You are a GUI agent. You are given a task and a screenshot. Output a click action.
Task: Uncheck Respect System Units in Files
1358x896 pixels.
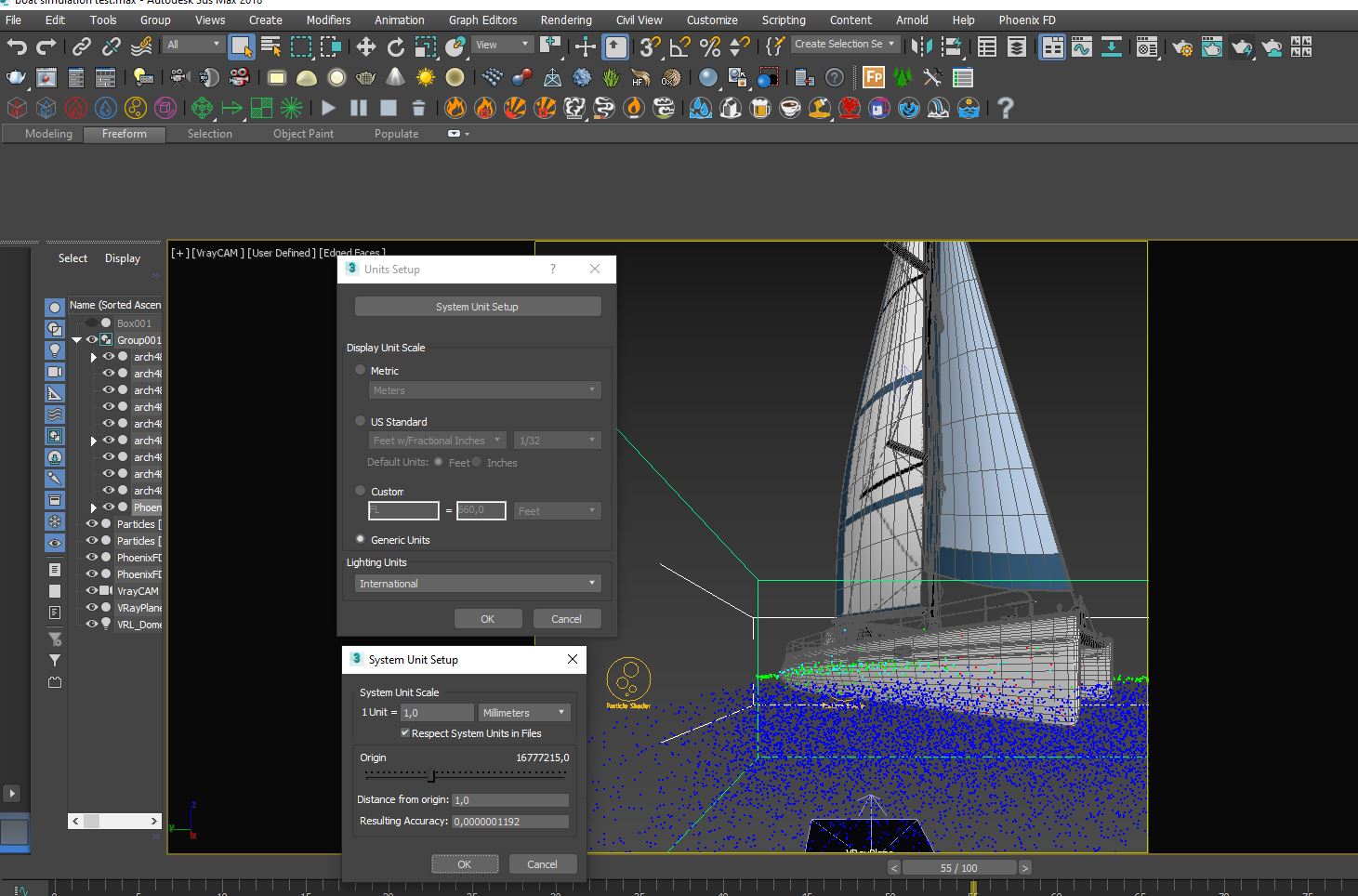click(405, 732)
